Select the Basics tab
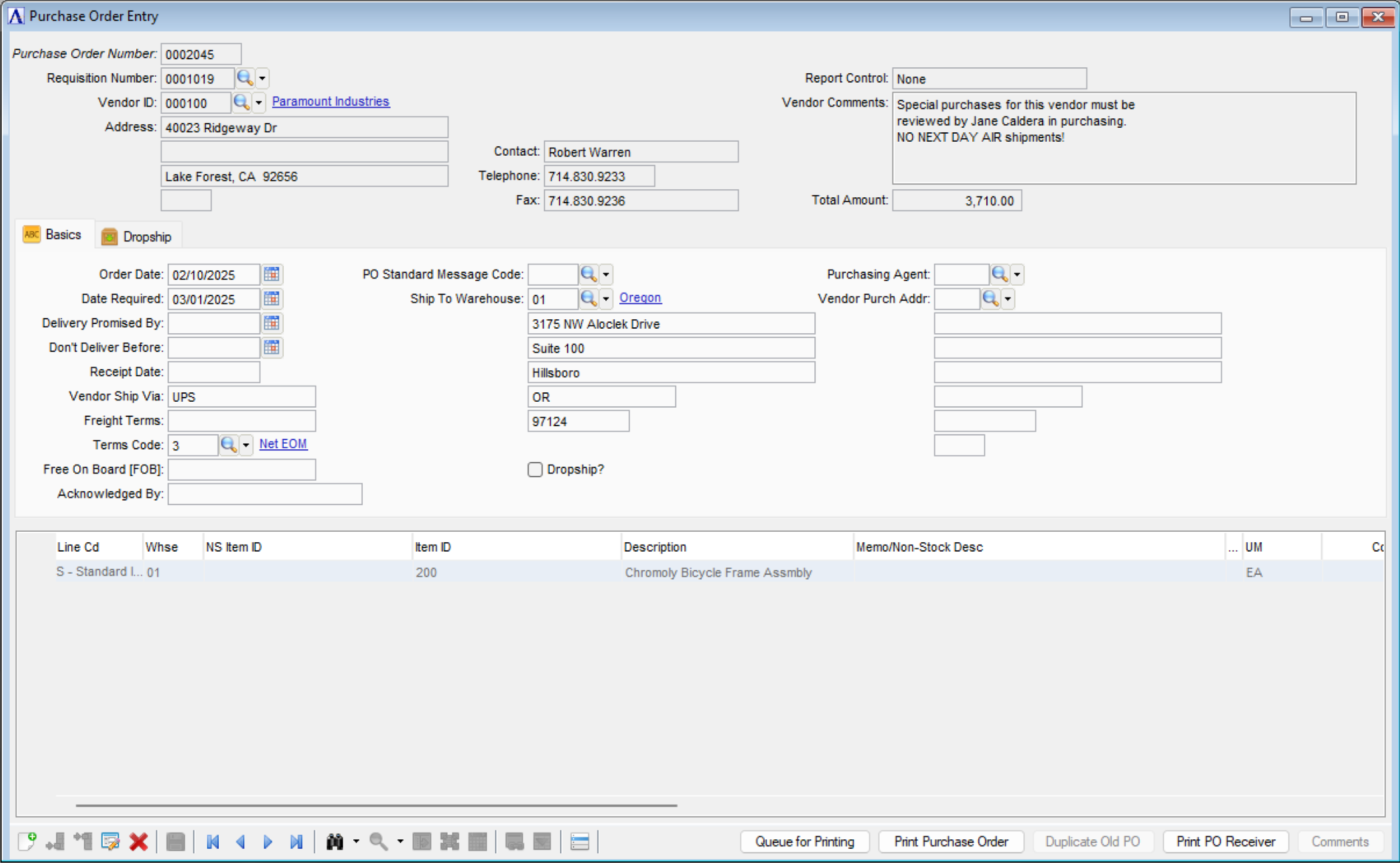The image size is (1400, 863). pyautogui.click(x=56, y=234)
